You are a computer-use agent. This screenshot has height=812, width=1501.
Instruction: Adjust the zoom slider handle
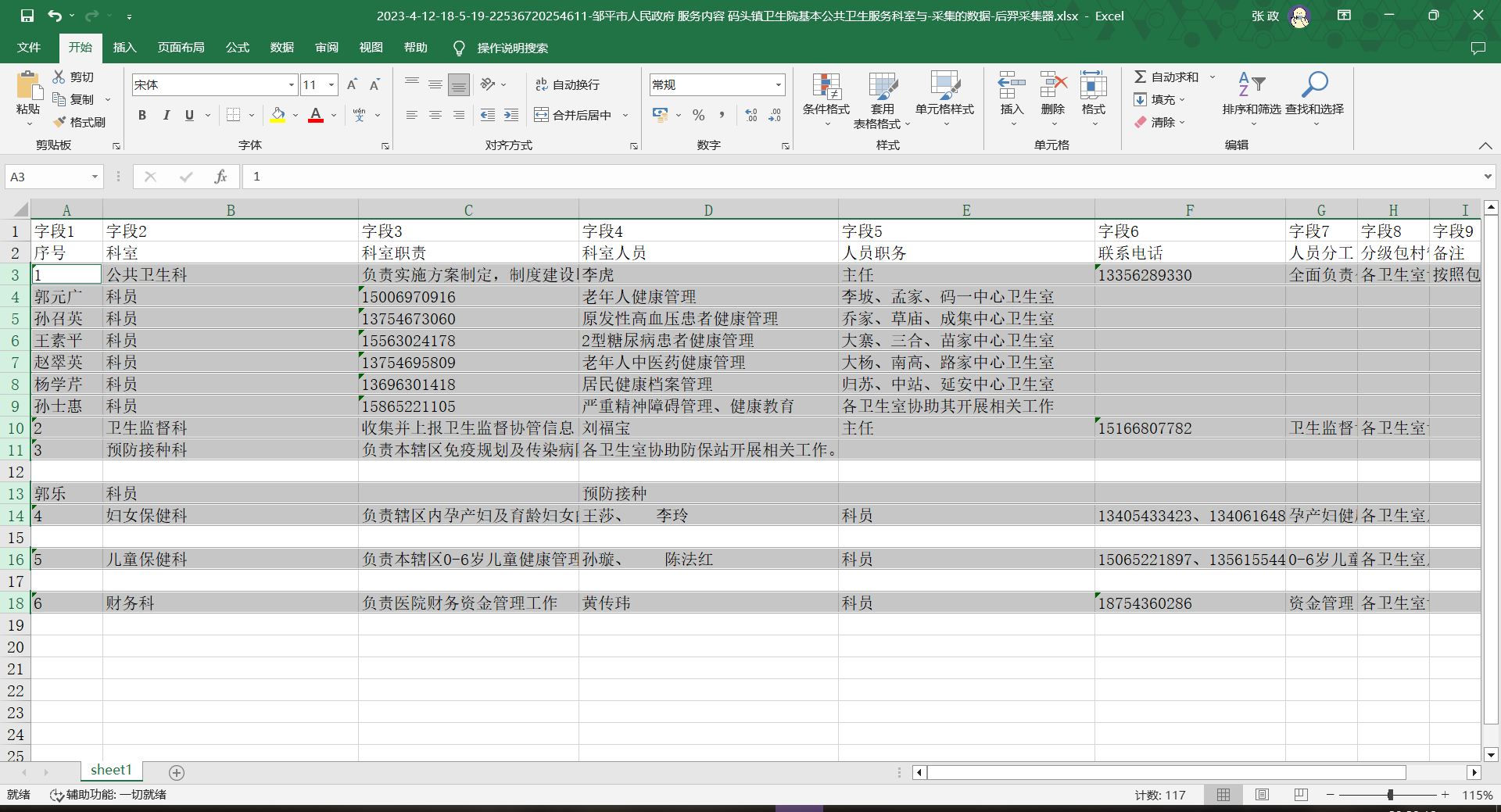(1390, 795)
